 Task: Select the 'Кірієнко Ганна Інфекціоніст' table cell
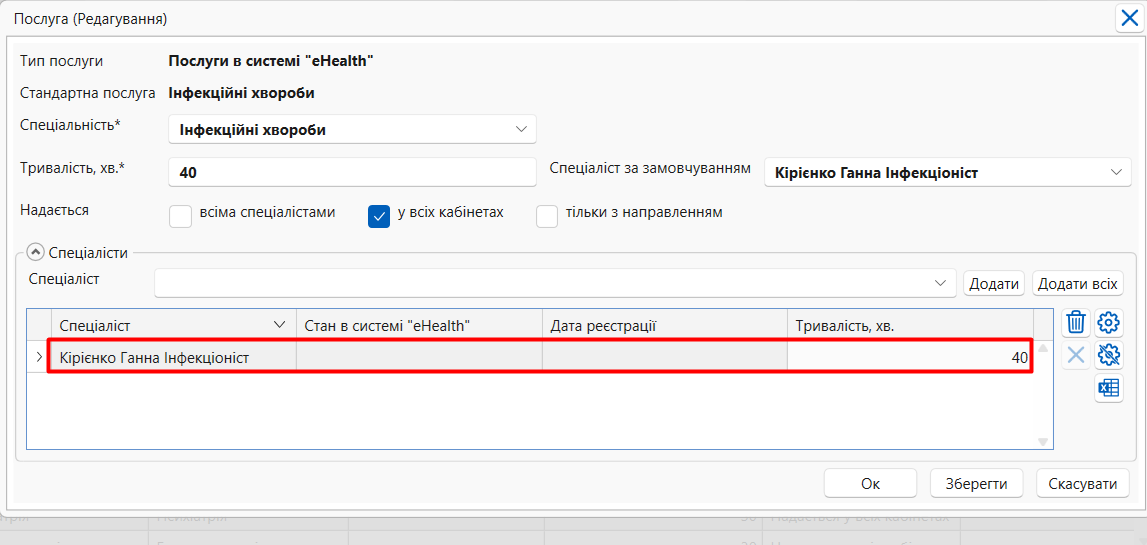pos(173,358)
